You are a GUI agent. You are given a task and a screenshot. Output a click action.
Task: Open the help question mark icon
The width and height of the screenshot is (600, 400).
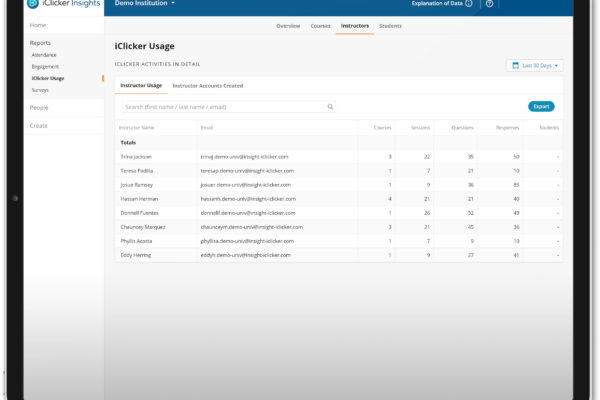pos(489,3)
